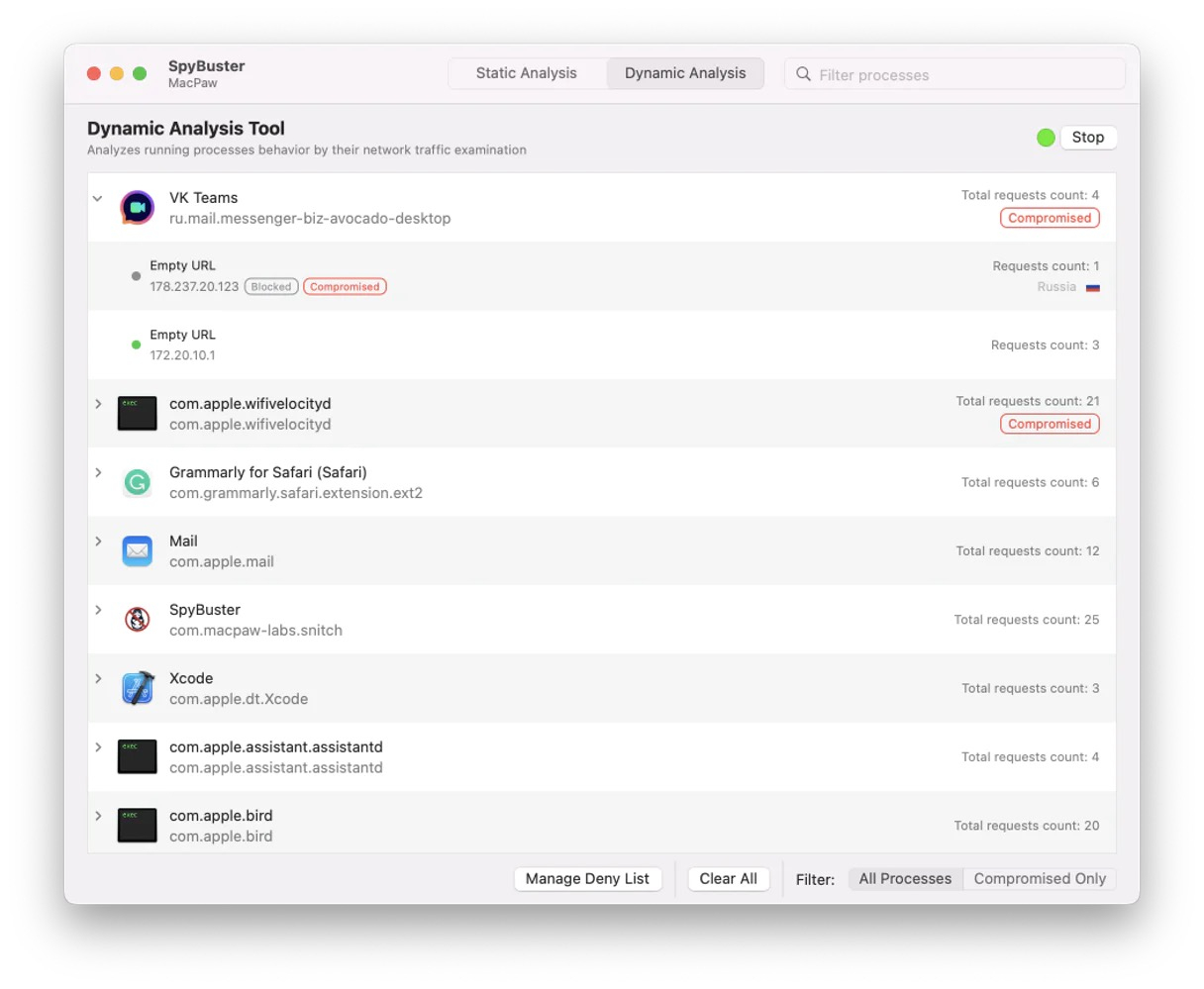This screenshot has height=989, width=1204.
Task: Click the com.apple.wifivelocityd terminal icon
Action: pyautogui.click(x=138, y=414)
